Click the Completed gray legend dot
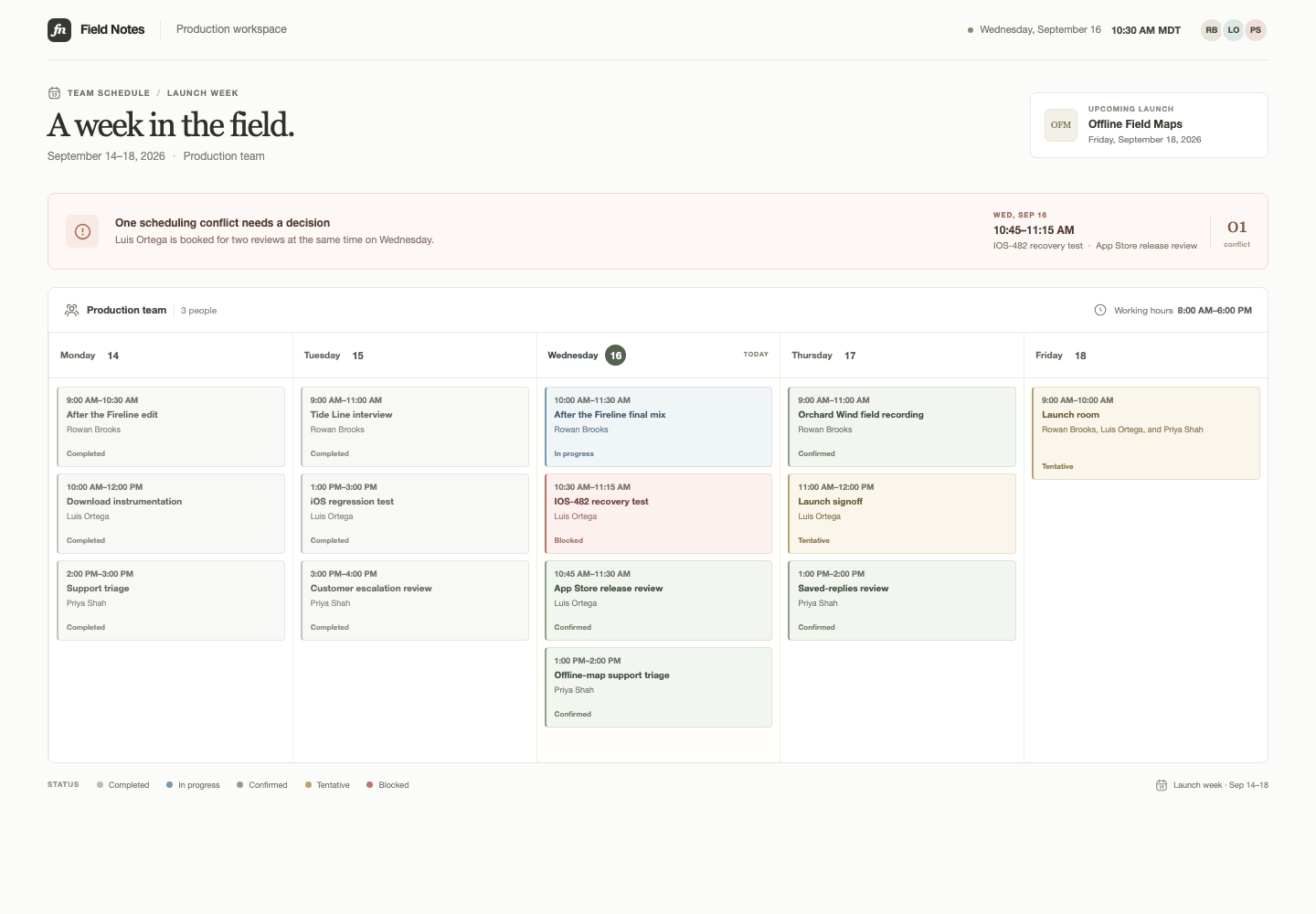Viewport: 1316px width, 914px height. [x=101, y=785]
